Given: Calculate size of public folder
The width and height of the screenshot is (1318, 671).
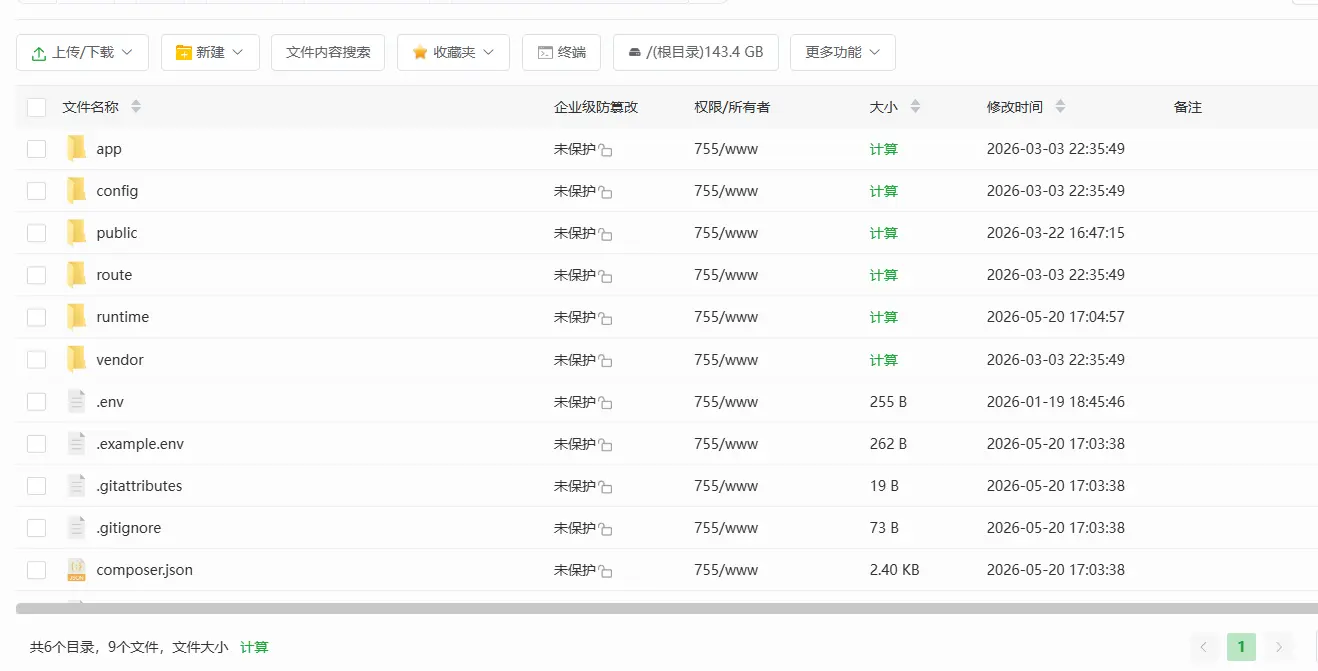Looking at the screenshot, I should point(884,233).
